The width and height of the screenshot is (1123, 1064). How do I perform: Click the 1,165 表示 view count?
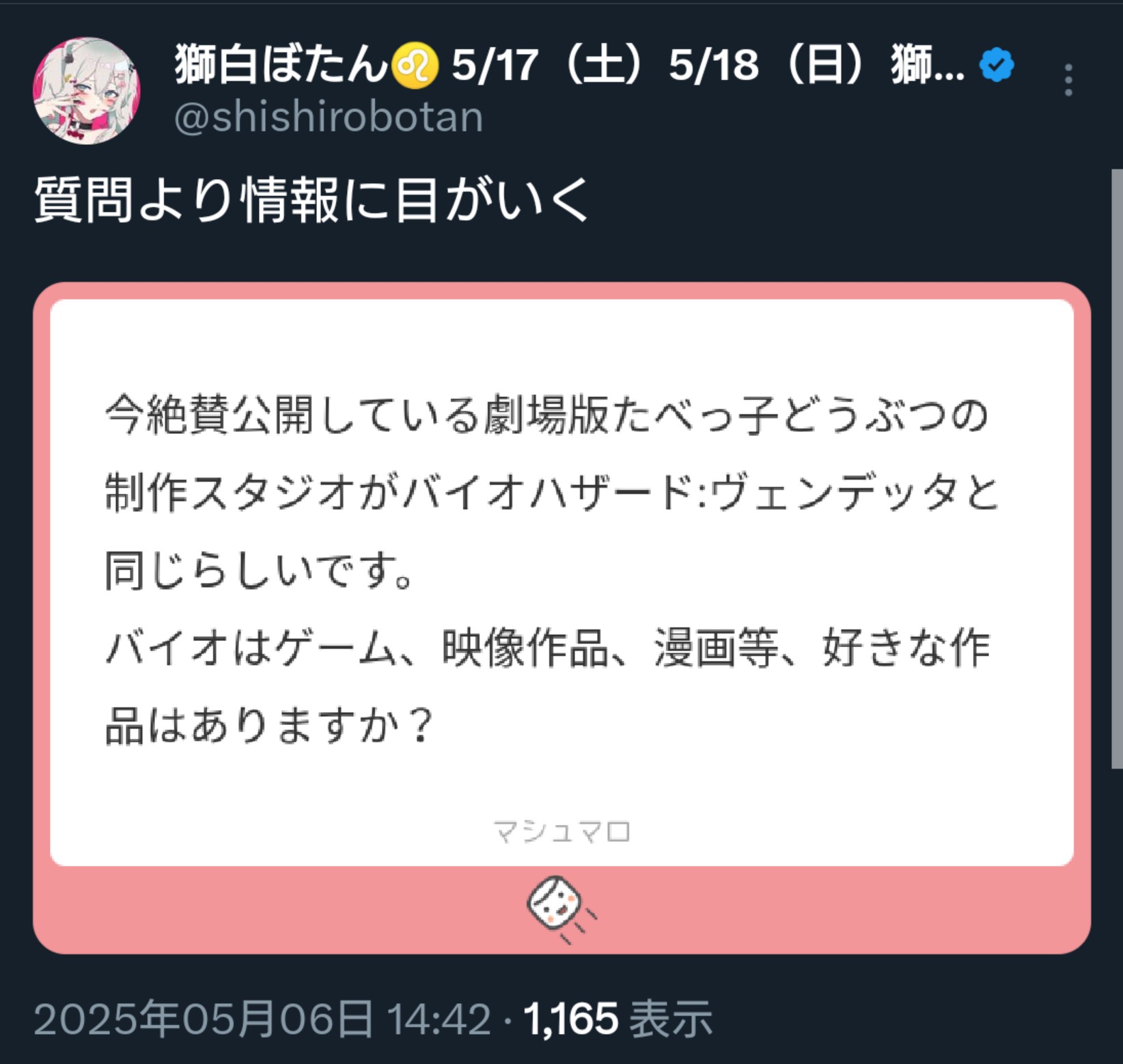click(x=618, y=1019)
